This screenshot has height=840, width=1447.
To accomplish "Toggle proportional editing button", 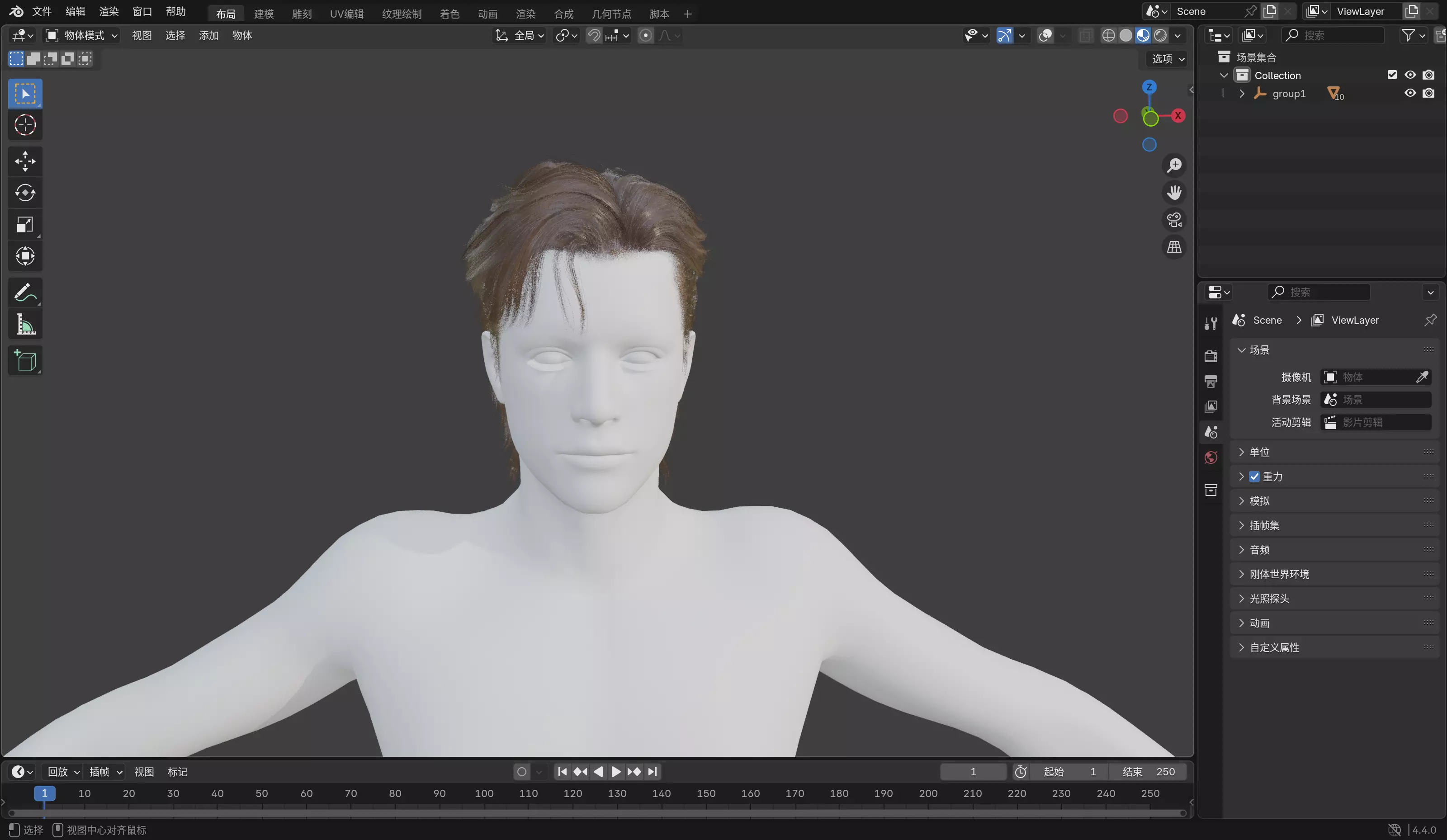I will coord(645,36).
